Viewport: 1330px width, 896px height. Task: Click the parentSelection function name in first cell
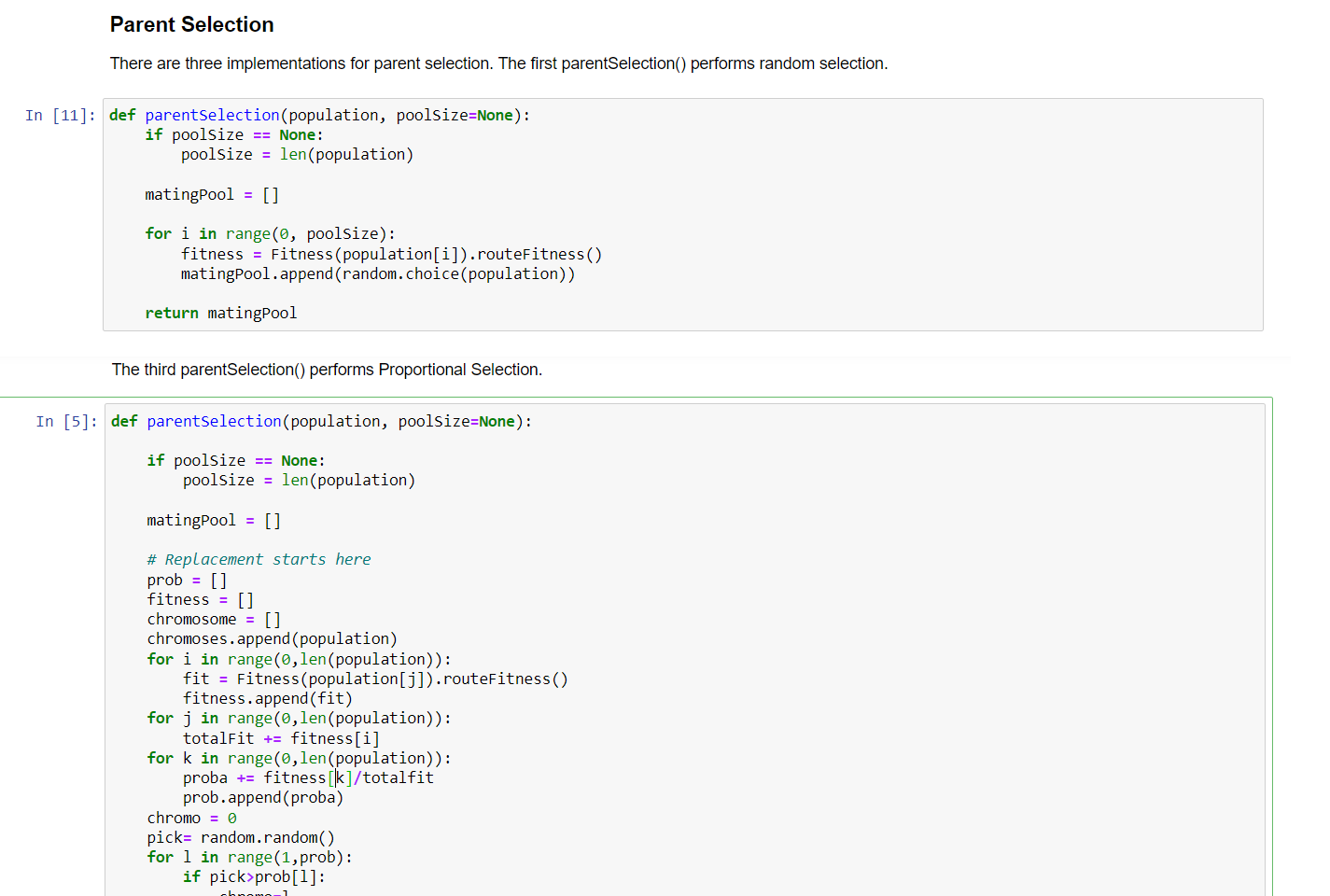pyautogui.click(x=211, y=114)
